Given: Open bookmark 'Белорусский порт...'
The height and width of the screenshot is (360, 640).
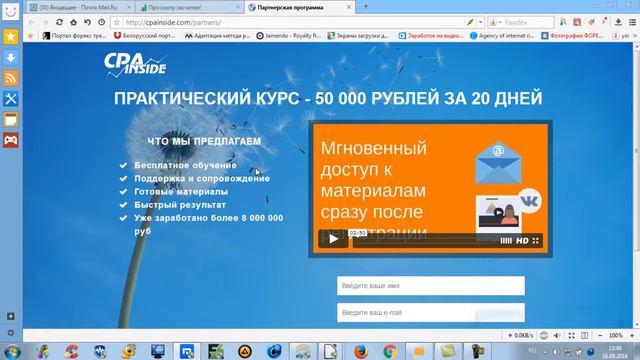Looking at the screenshot, I should [144, 36].
